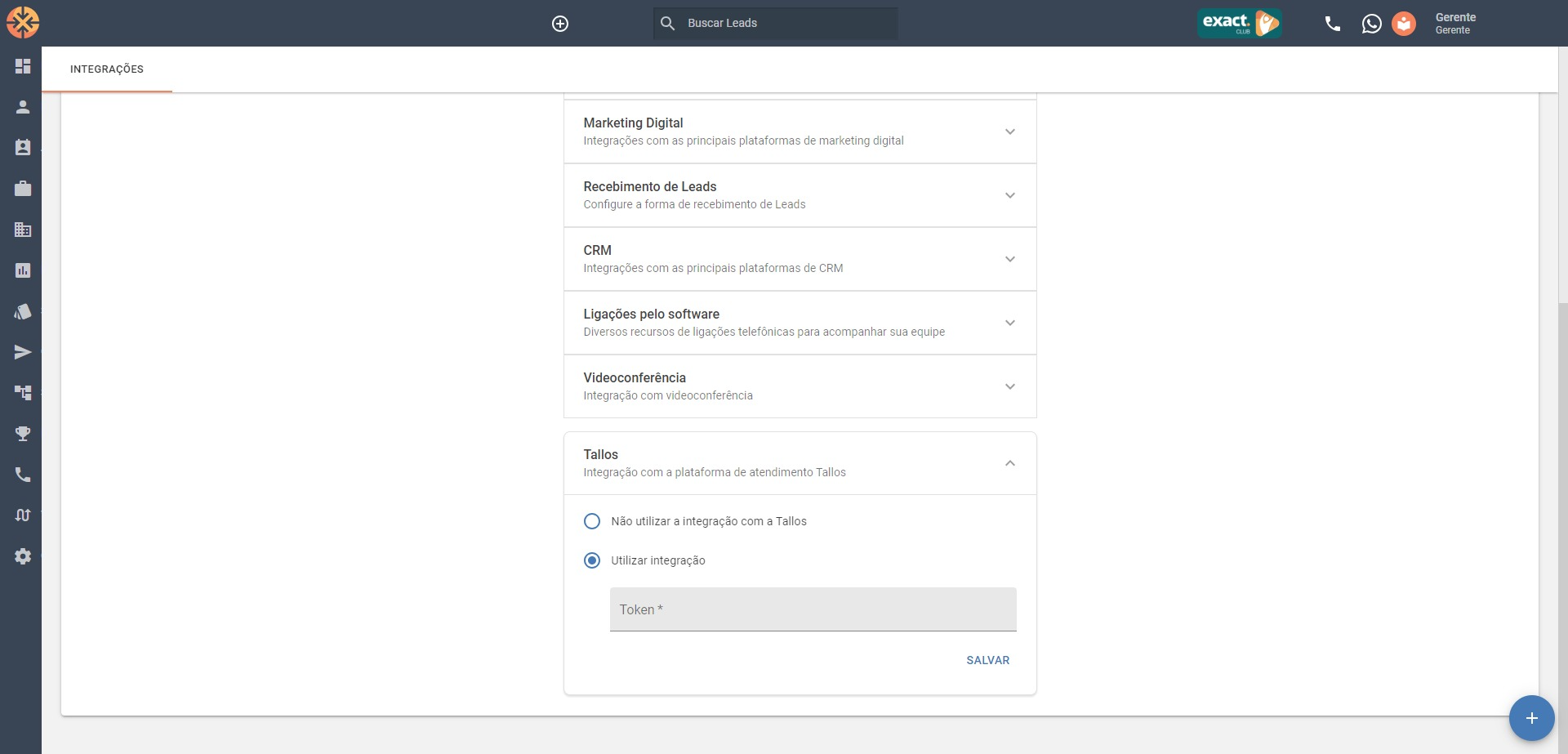Image resolution: width=1568 pixels, height=754 pixels.
Task: Open the settings gear sidebar icon
Action: [x=23, y=556]
